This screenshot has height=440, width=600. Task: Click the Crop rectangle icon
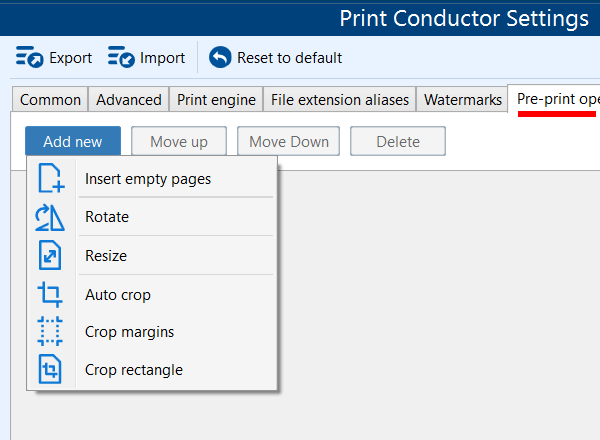pos(50,369)
